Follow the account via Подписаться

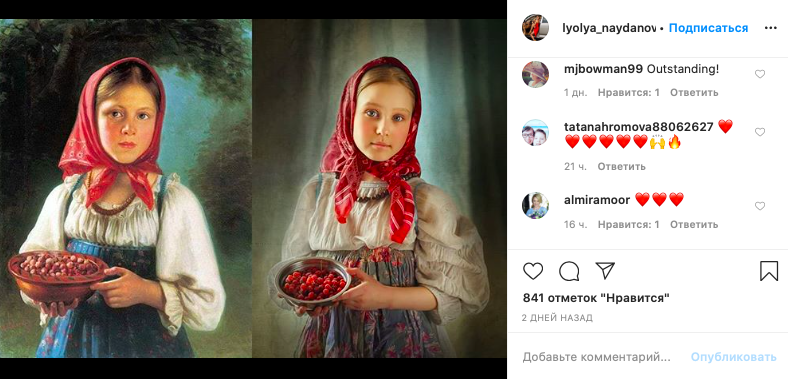pos(708,28)
